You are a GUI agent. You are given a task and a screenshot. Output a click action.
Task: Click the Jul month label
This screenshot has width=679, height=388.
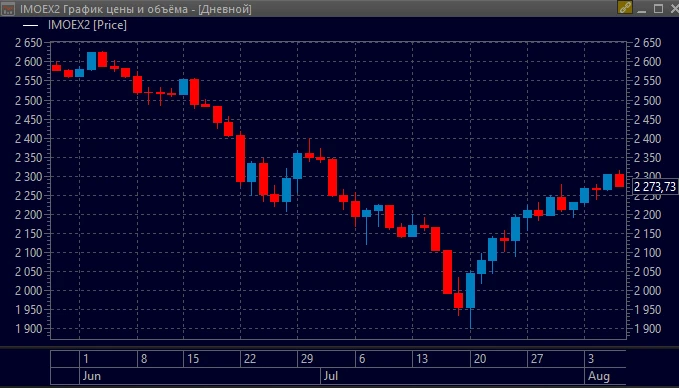tap(331, 376)
